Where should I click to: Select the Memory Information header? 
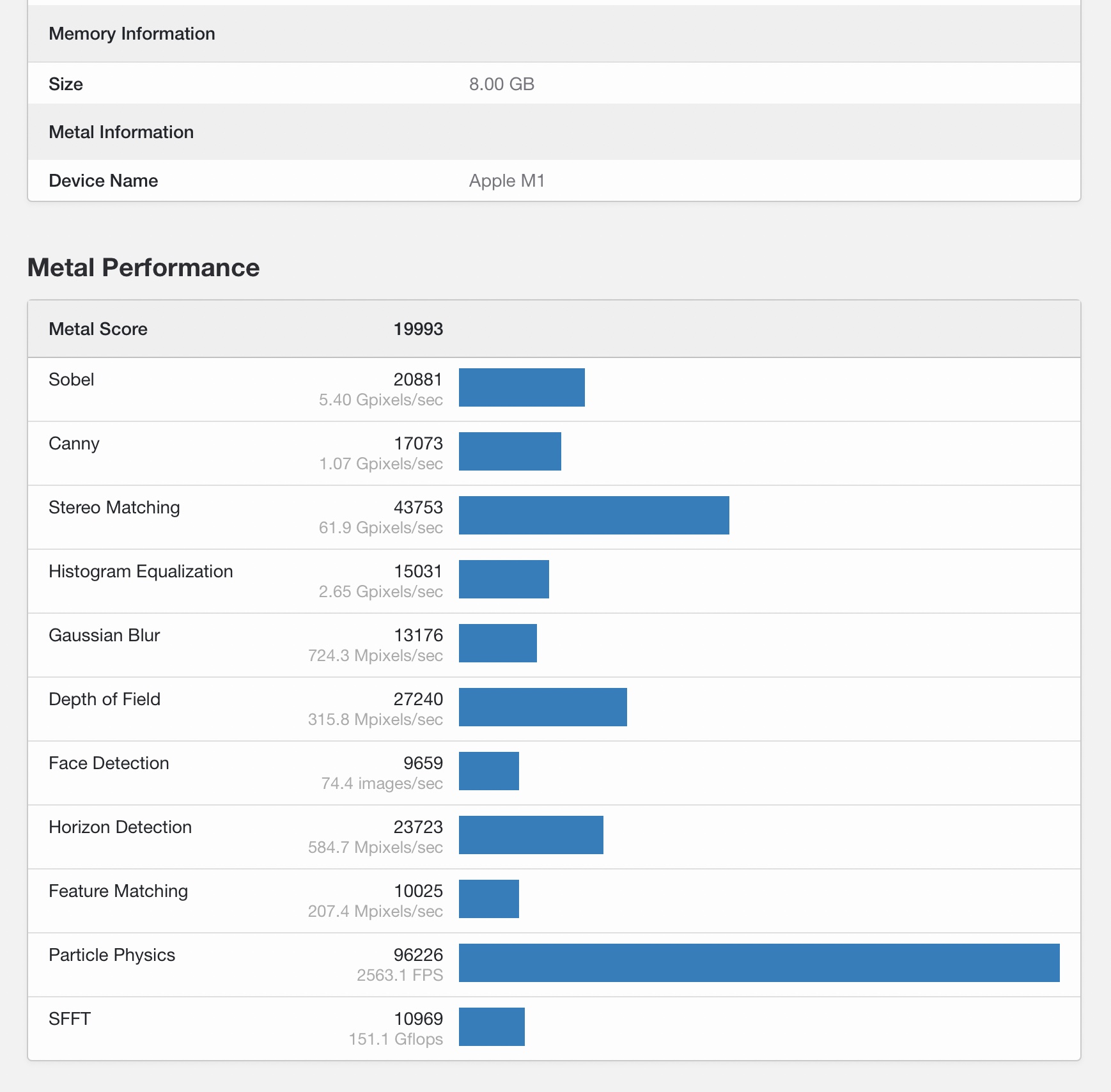click(132, 34)
